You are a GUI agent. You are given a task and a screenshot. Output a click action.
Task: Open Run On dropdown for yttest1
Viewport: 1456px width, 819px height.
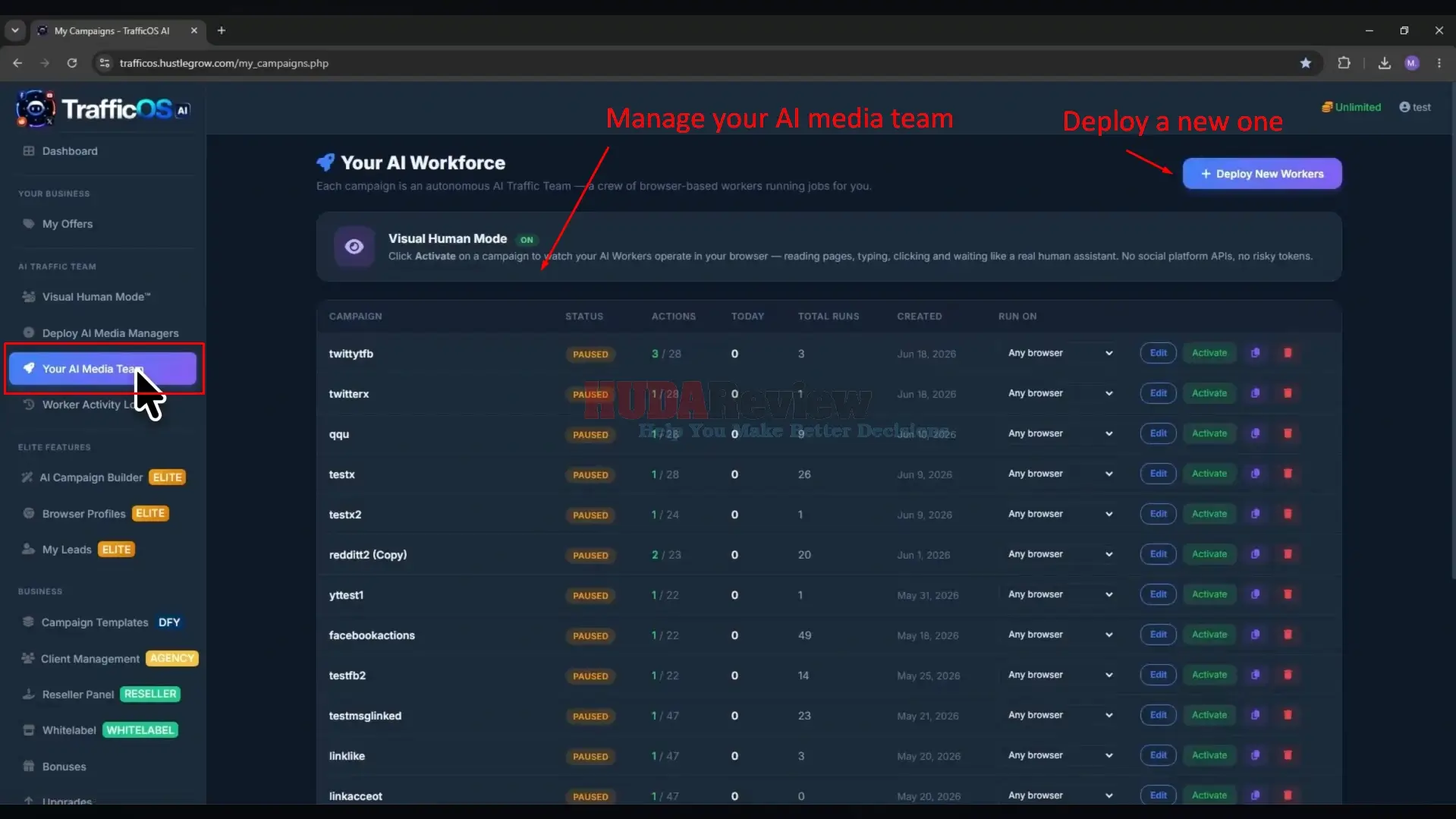(x=1060, y=594)
